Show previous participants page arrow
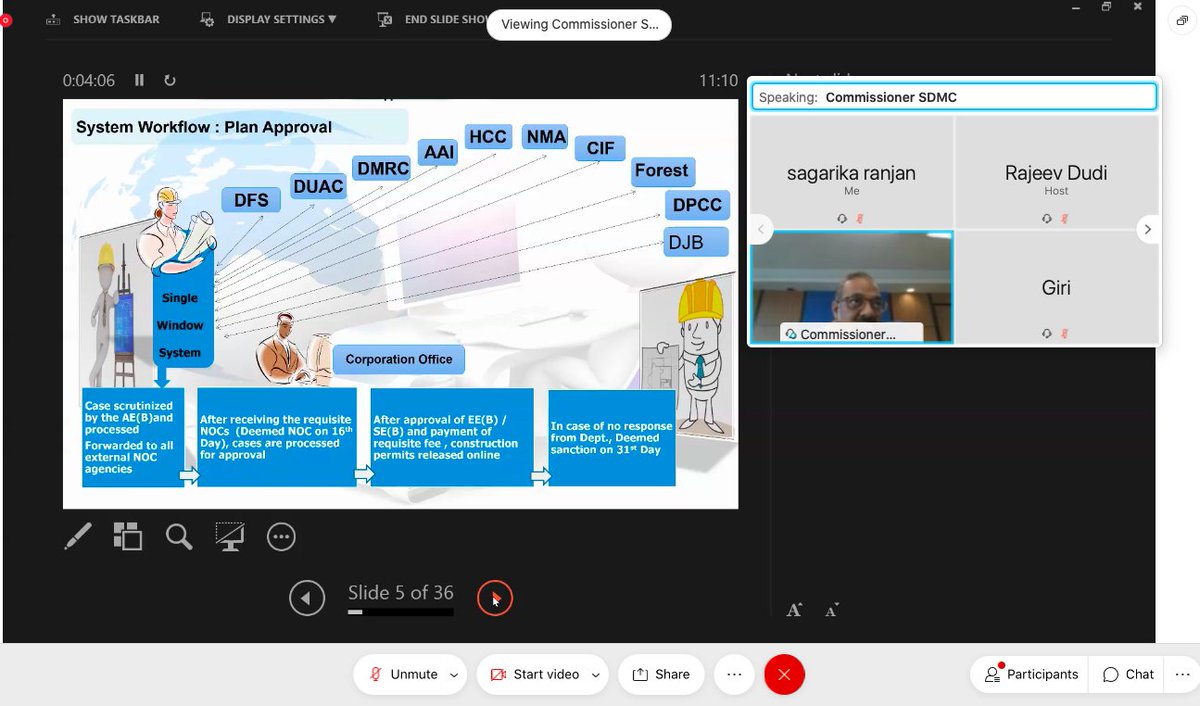 coord(761,229)
